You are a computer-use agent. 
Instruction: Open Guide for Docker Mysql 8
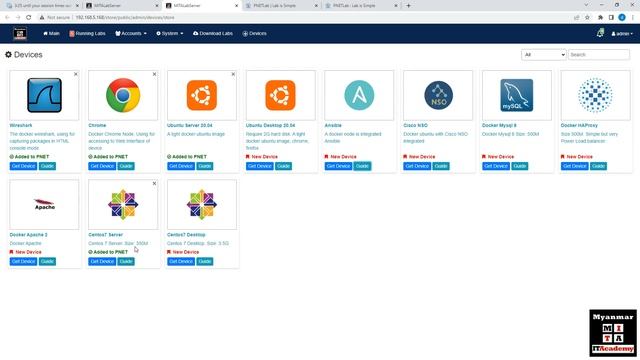[520, 166]
